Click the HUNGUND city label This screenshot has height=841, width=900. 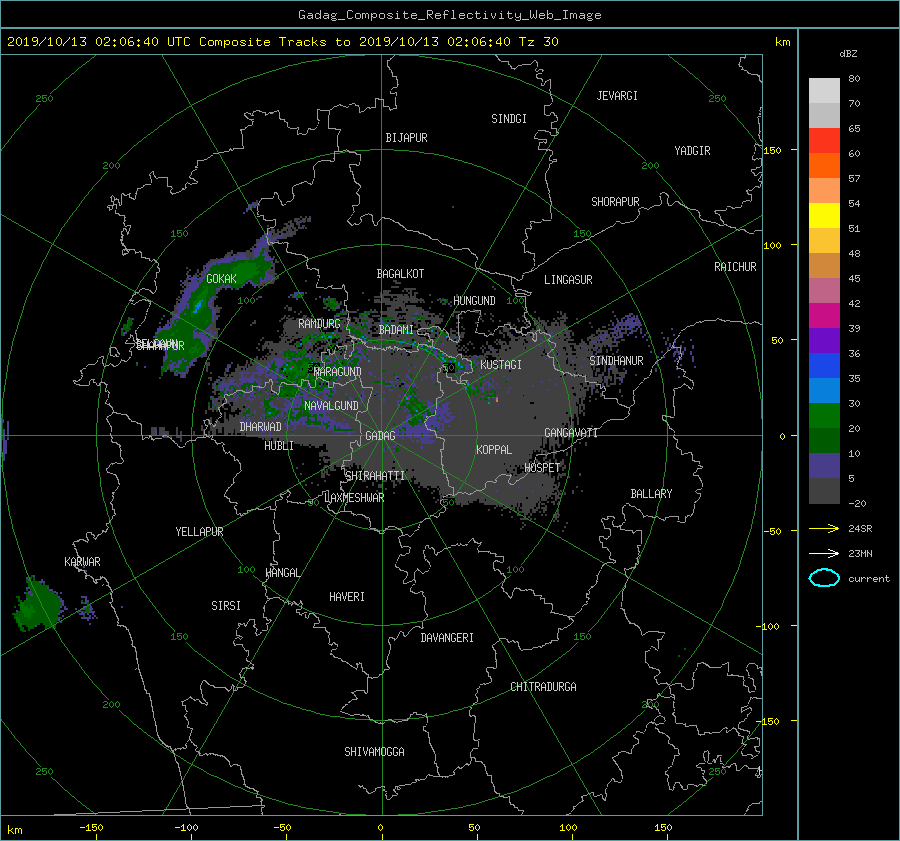(x=474, y=301)
